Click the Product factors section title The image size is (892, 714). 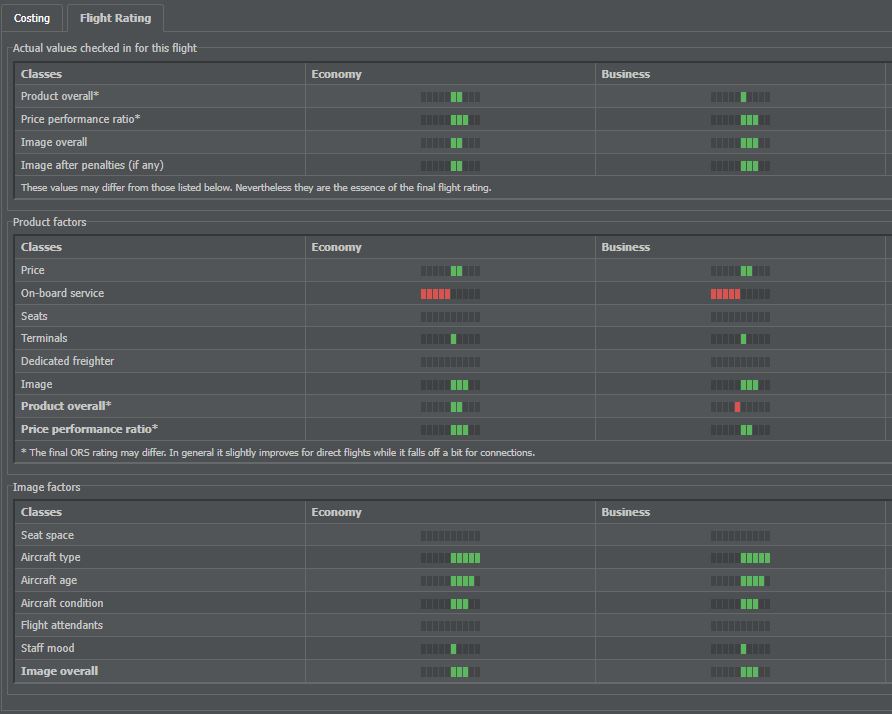pos(49,222)
